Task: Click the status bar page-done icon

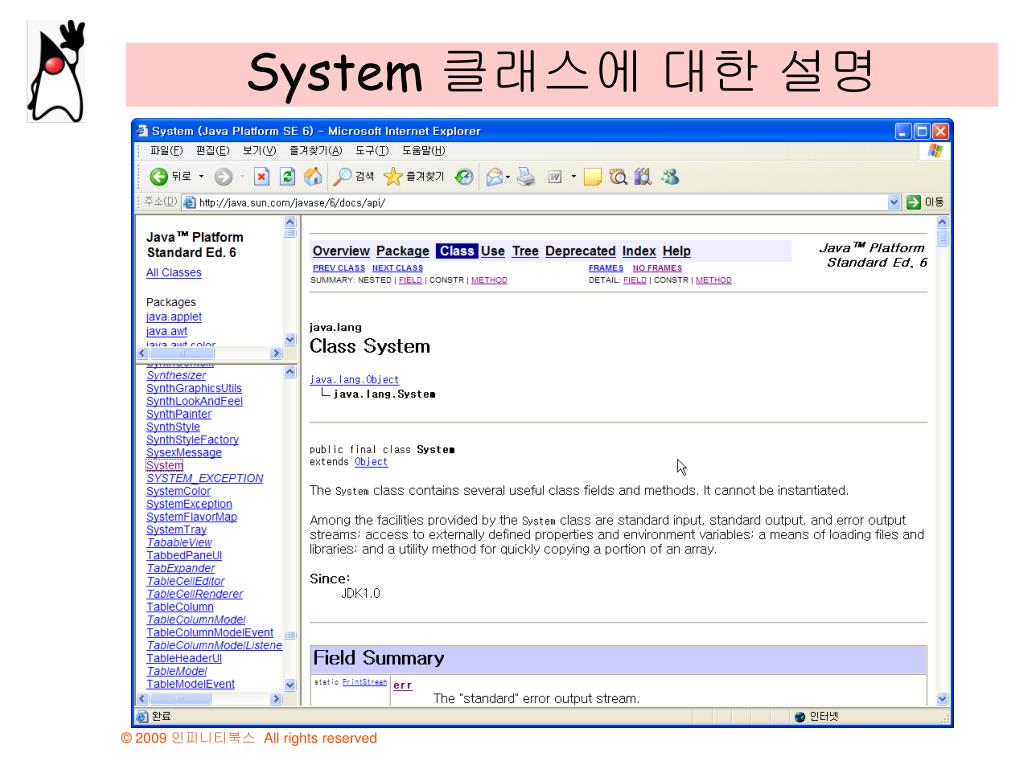Action: (x=142, y=716)
